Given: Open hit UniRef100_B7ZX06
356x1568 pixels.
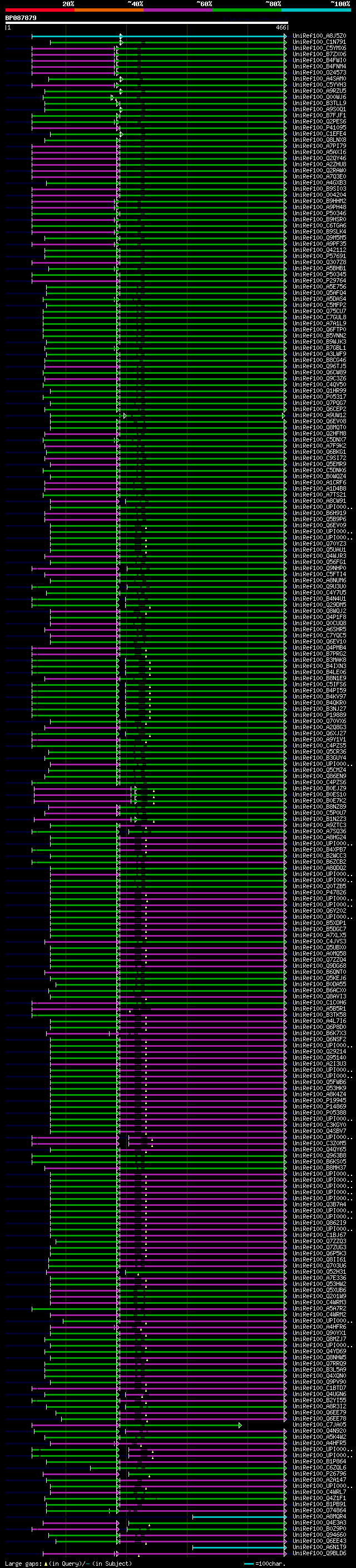Looking at the screenshot, I should (319, 54).
